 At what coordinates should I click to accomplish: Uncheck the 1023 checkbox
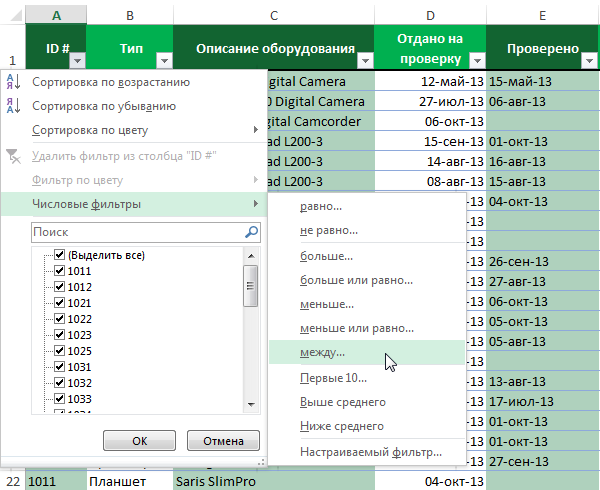tap(59, 334)
